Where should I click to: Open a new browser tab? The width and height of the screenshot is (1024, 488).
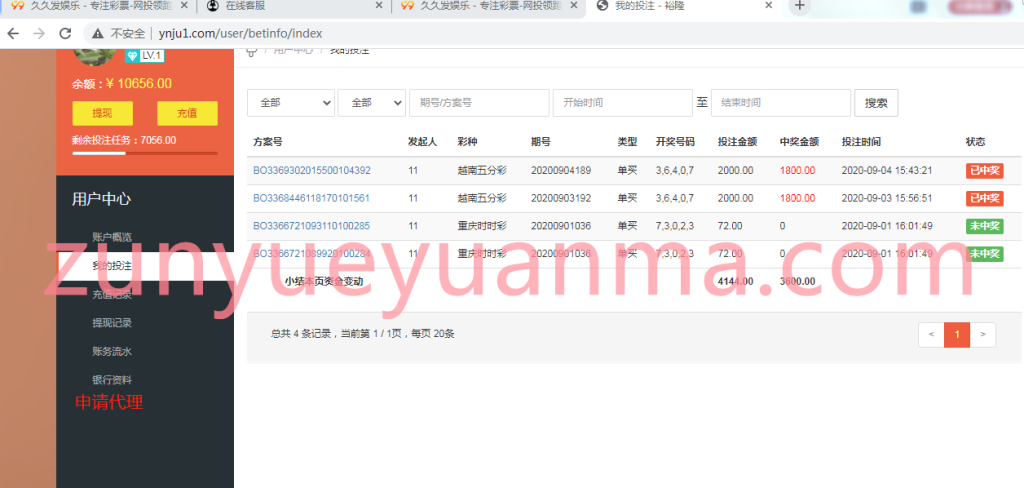[x=799, y=7]
